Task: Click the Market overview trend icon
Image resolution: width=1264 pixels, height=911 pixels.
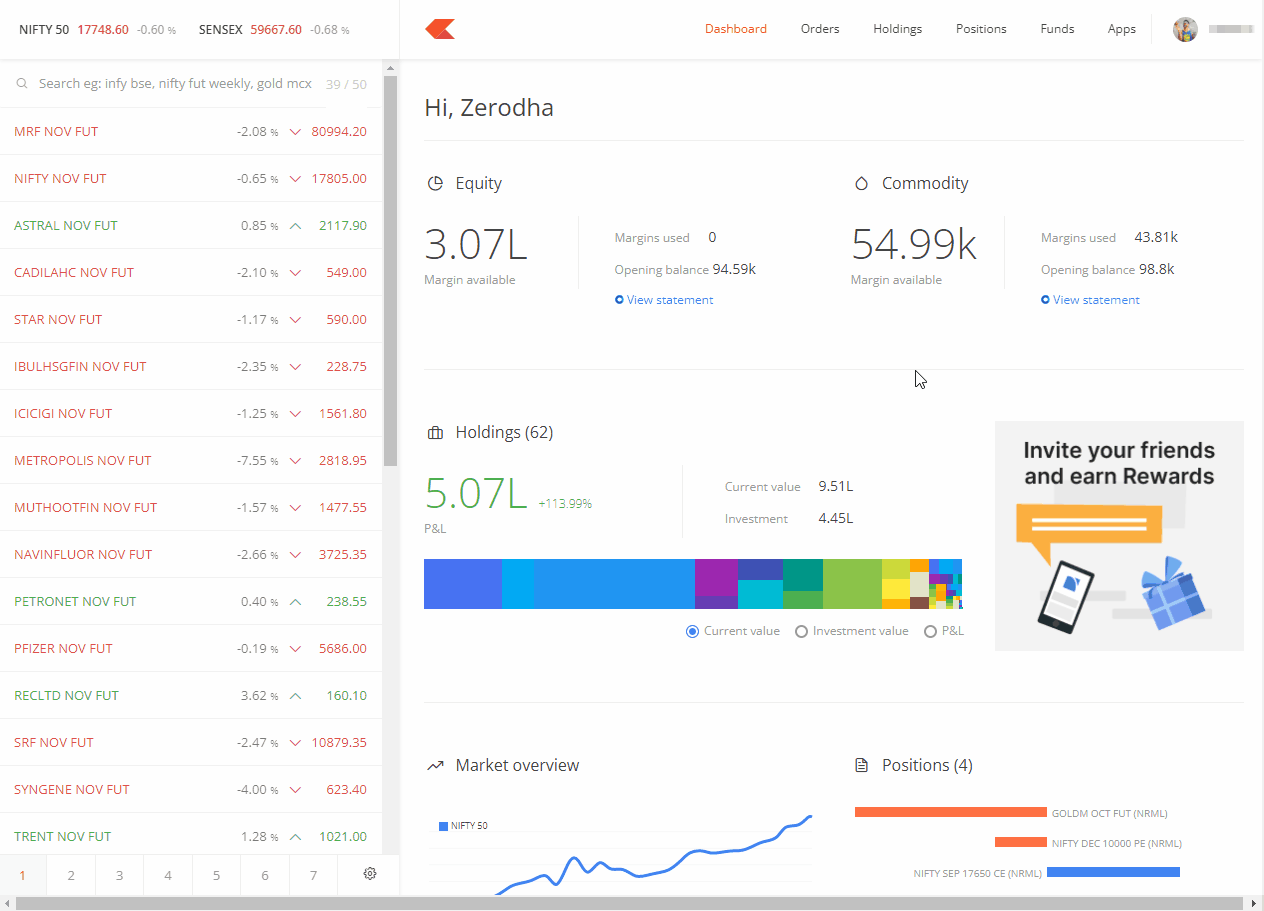Action: 435,766
